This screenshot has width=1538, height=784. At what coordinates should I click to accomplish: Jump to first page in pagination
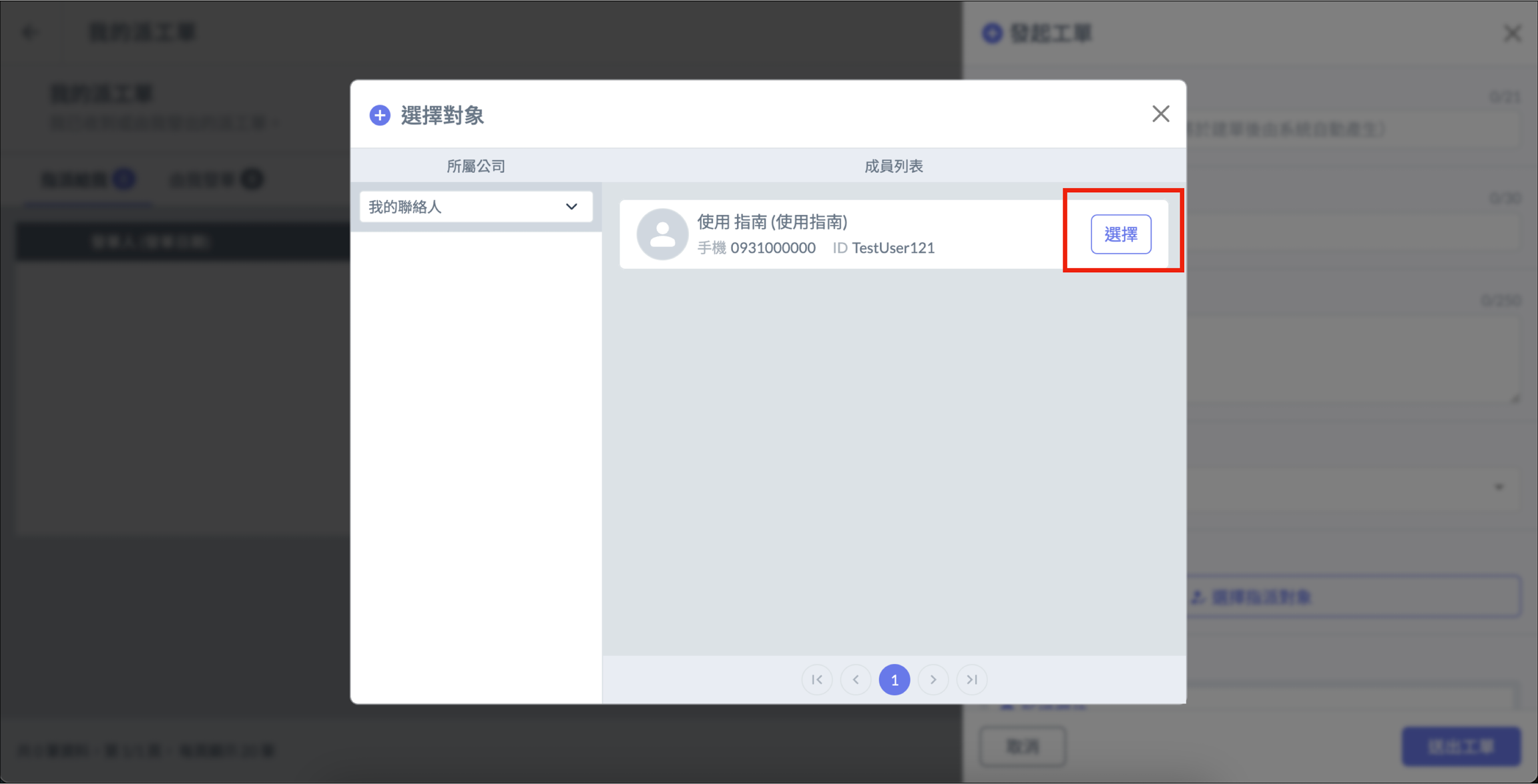(817, 679)
